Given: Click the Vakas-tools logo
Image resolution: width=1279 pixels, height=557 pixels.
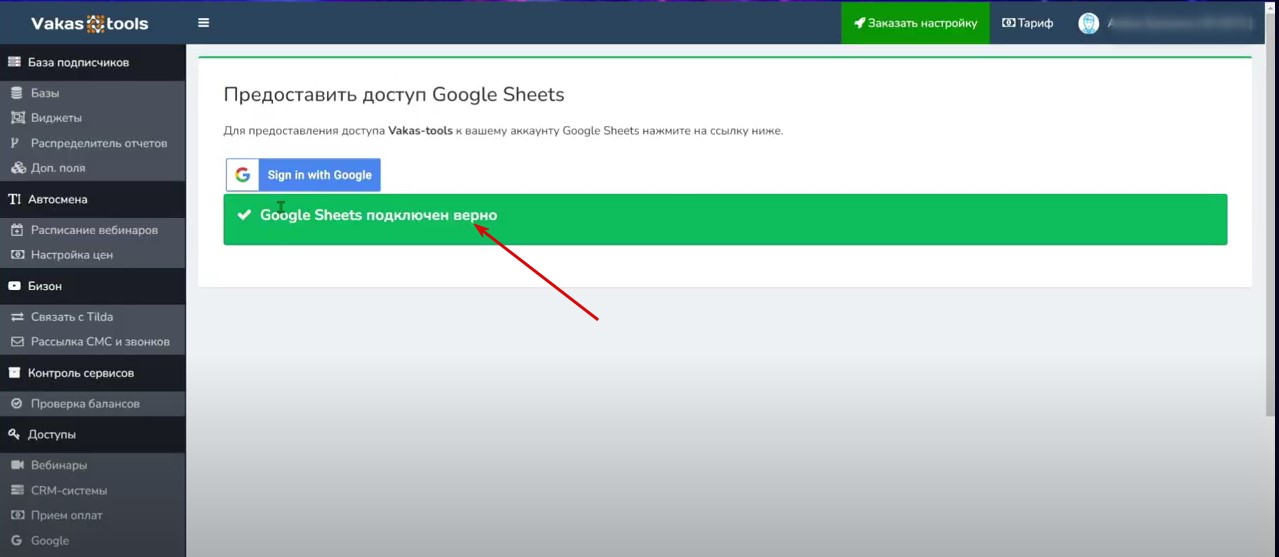Looking at the screenshot, I should click(x=90, y=23).
